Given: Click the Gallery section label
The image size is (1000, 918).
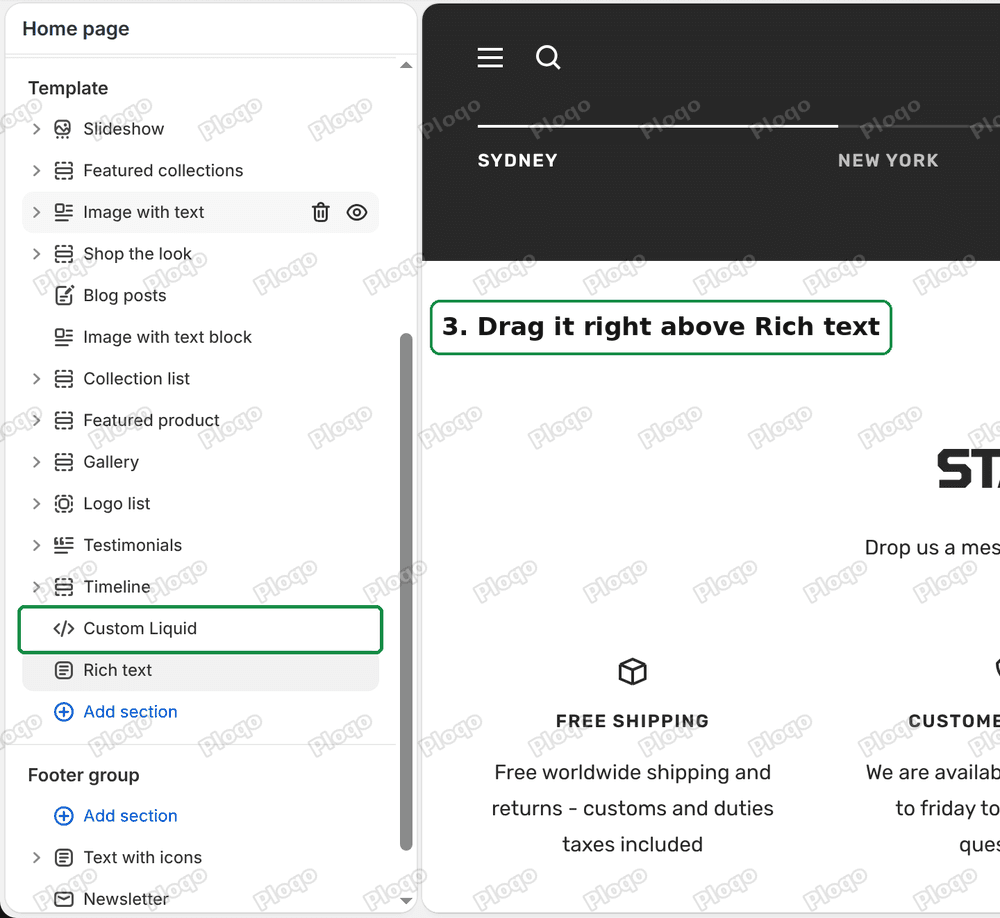Looking at the screenshot, I should (111, 462).
